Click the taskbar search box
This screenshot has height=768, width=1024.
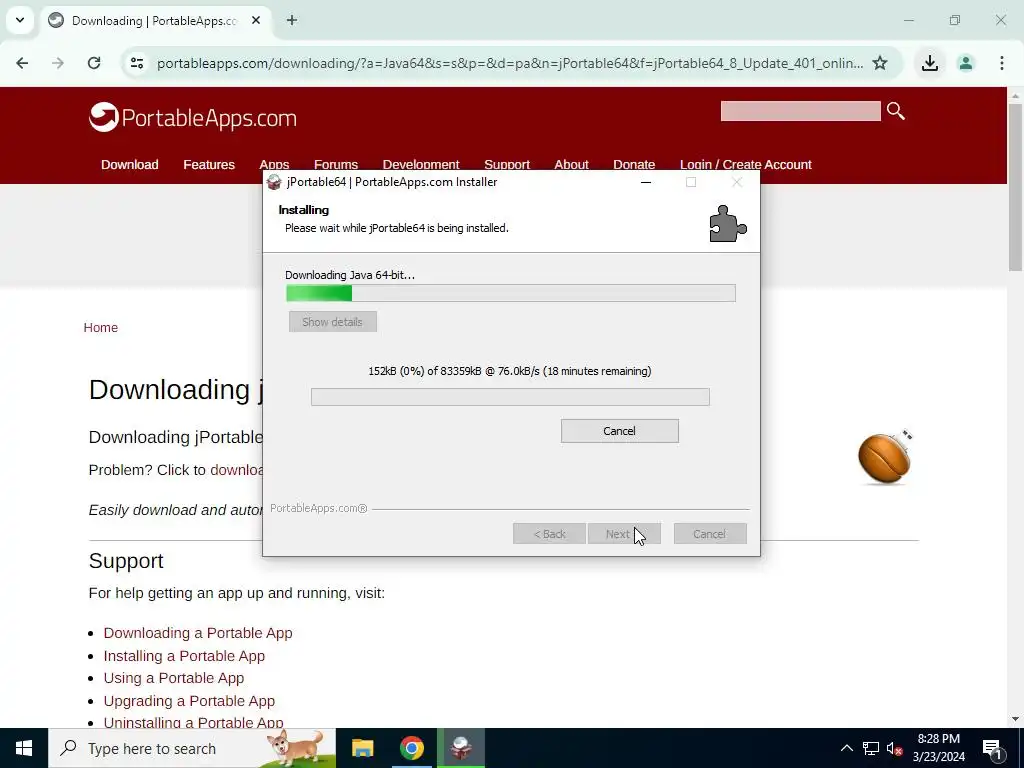tap(192, 748)
